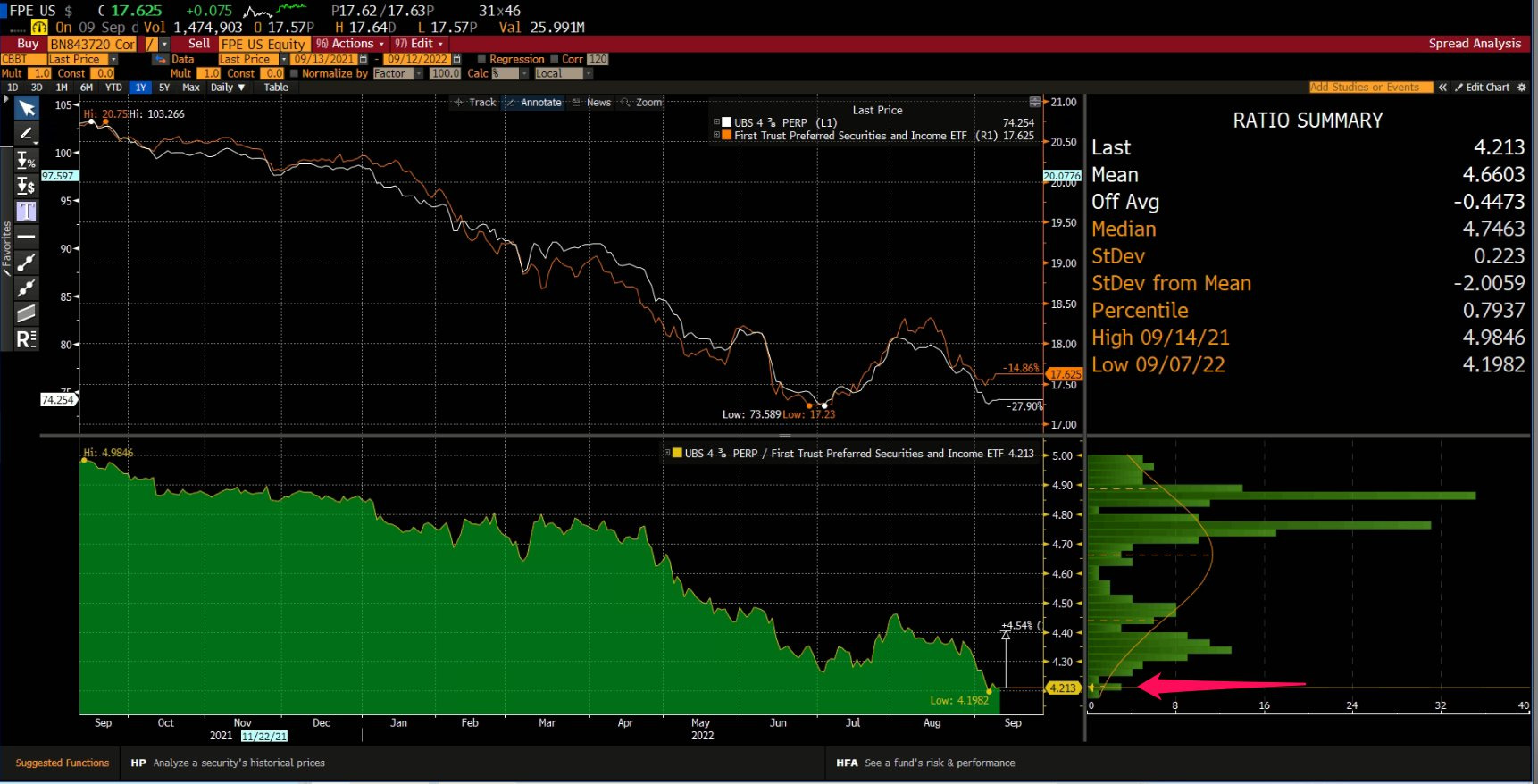
Task: Switch to the Table view
Action: [276, 88]
